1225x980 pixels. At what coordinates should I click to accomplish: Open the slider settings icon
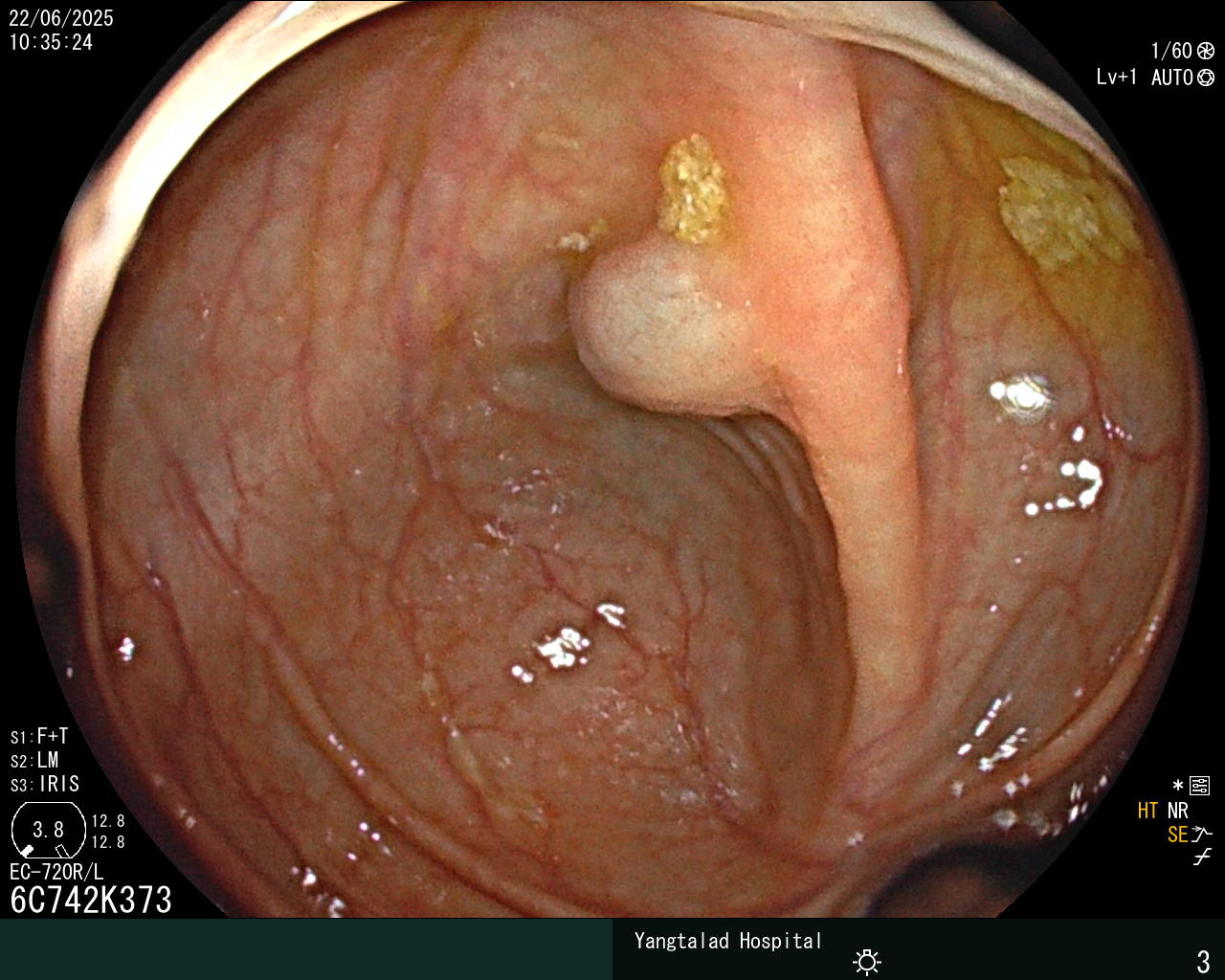(x=1200, y=786)
